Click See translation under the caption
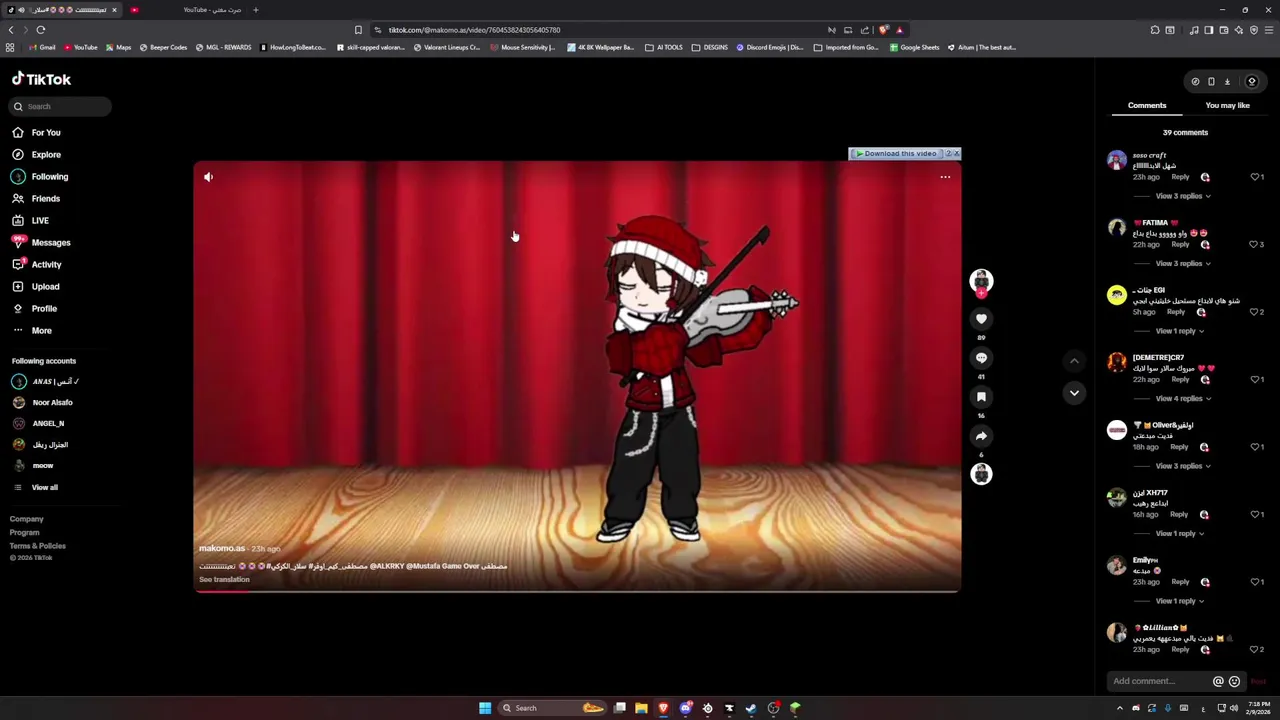Screen dimensions: 1280x720 click(x=224, y=580)
